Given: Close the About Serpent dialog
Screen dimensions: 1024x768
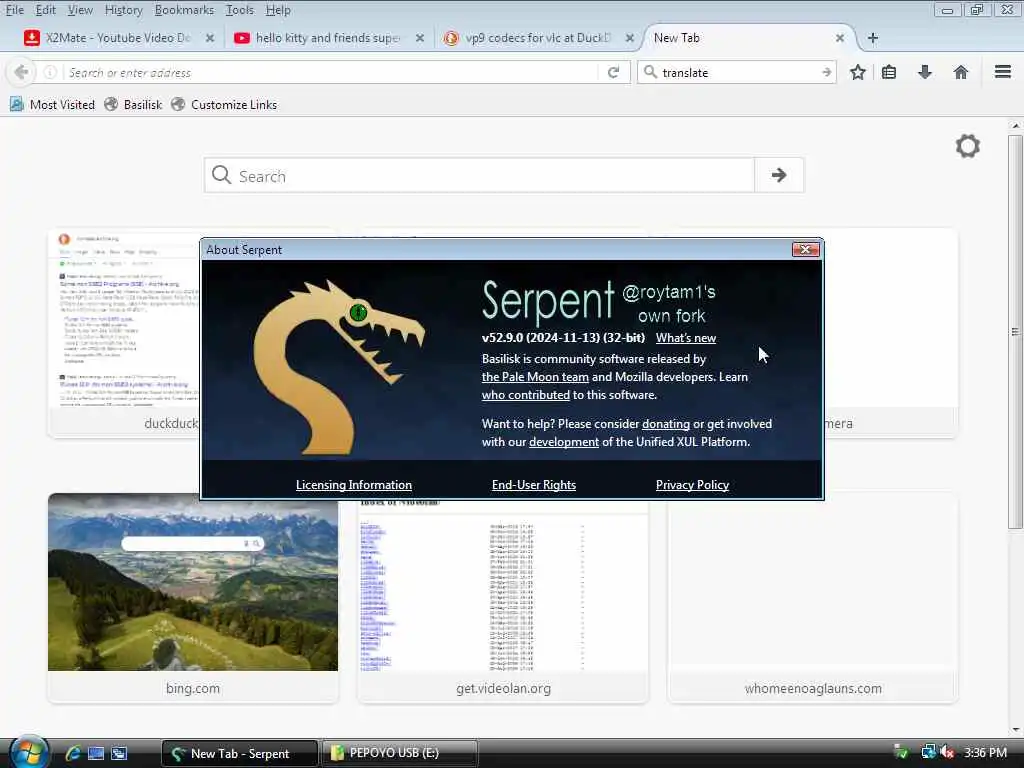Looking at the screenshot, I should pos(805,249).
